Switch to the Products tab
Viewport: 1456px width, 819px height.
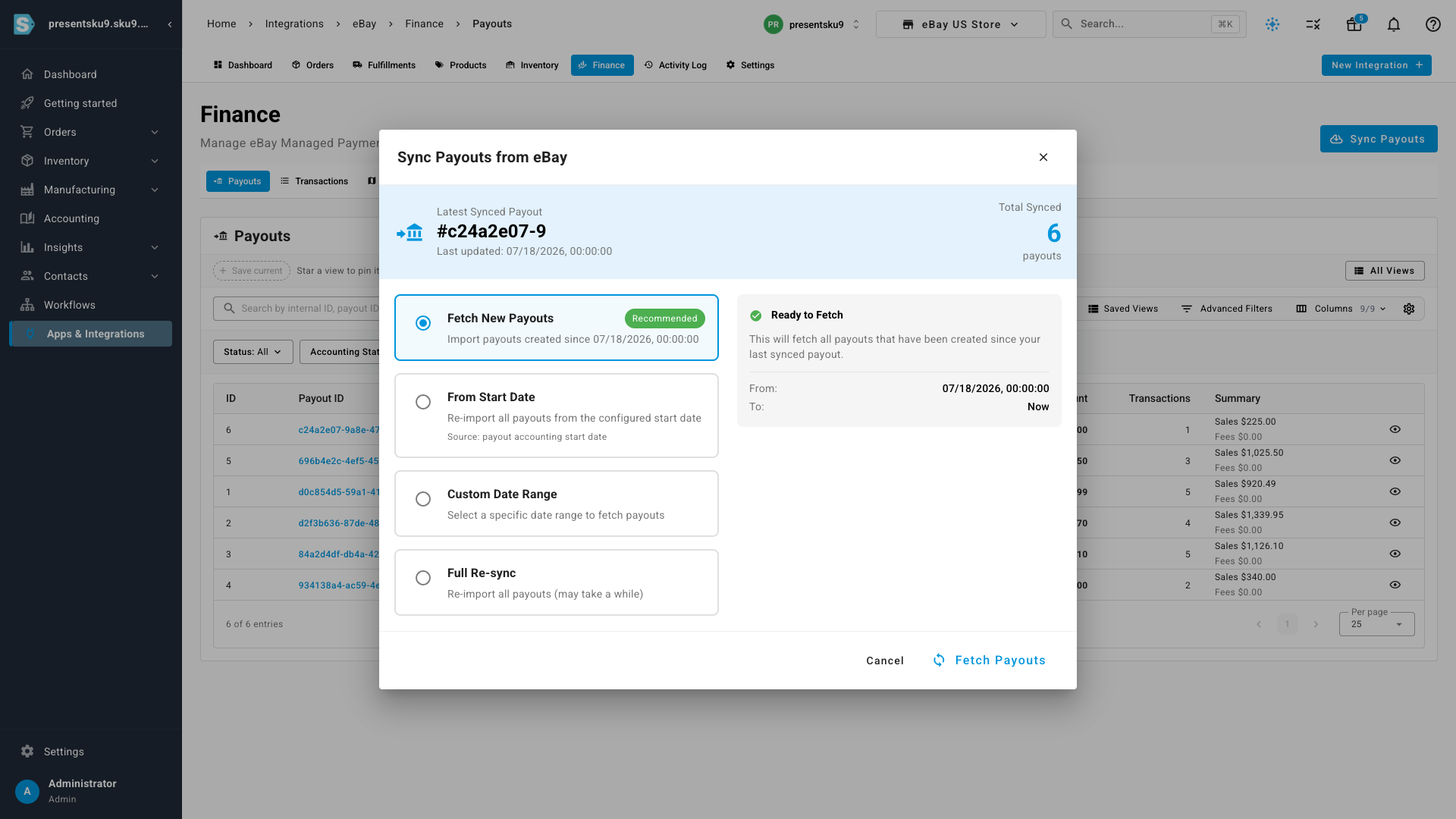(460, 65)
